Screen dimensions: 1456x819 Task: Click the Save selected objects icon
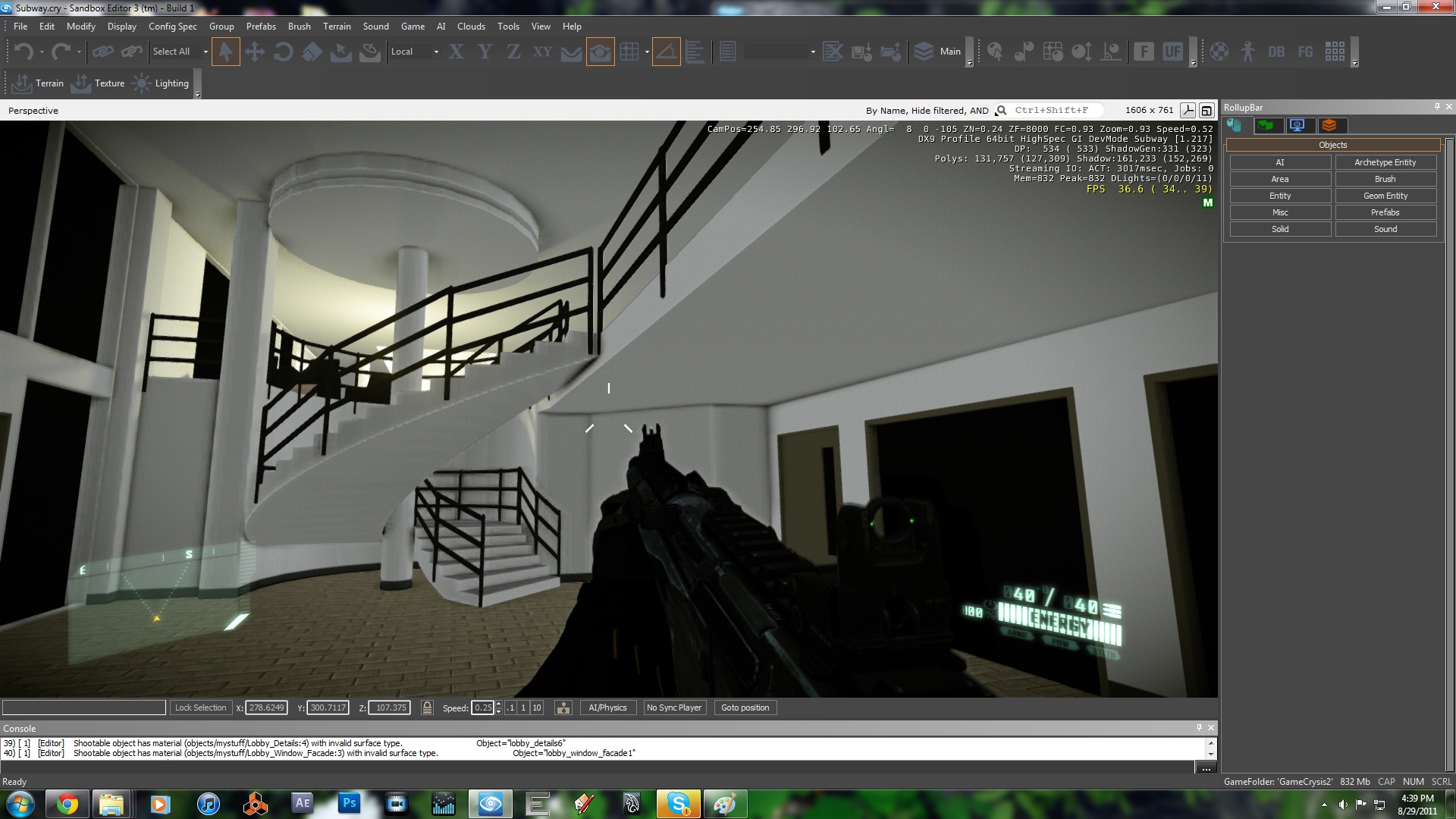[861, 52]
